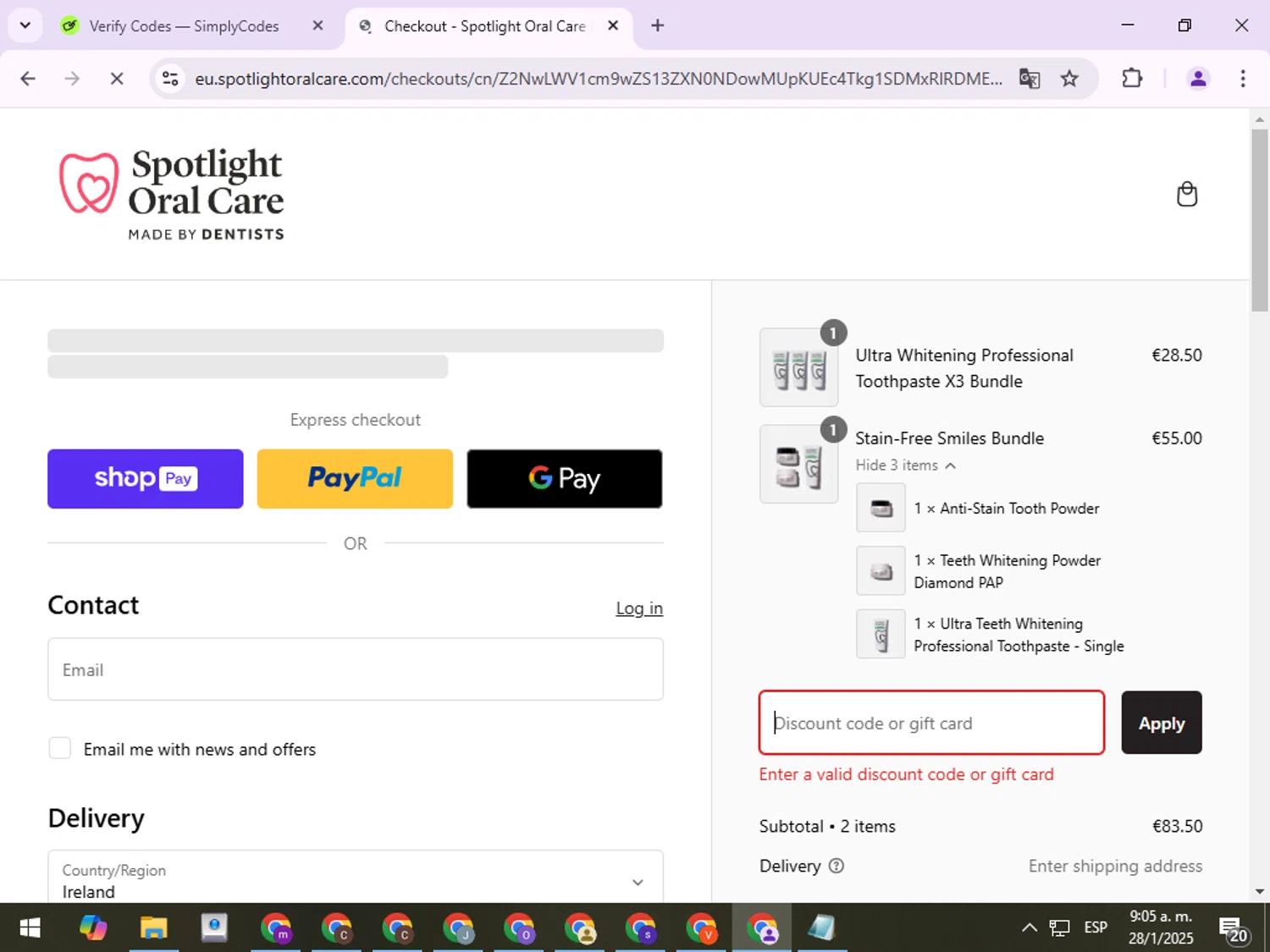Image resolution: width=1270 pixels, height=952 pixels.
Task: Bookmark this page with the star
Action: pos(1069,79)
